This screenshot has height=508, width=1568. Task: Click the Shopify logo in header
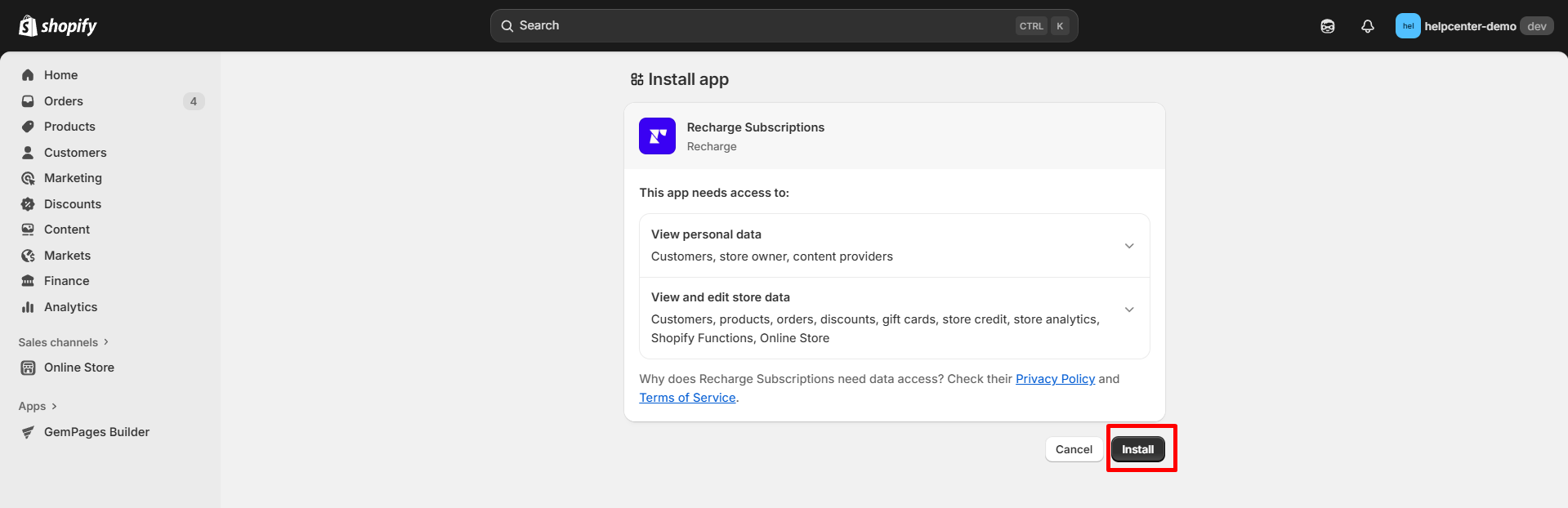[57, 26]
